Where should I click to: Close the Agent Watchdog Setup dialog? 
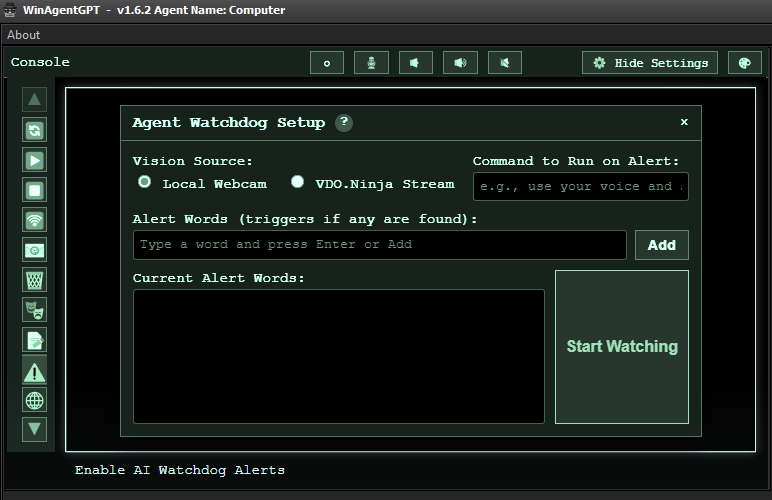pos(684,122)
